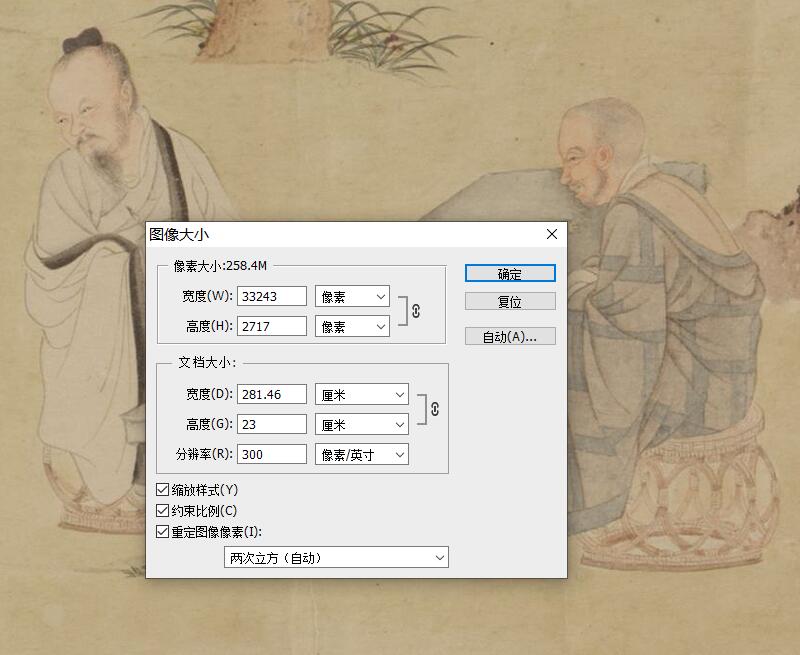The width and height of the screenshot is (800, 655).
Task: Toggle the 约束比例(C) checkbox
Action: tap(162, 511)
